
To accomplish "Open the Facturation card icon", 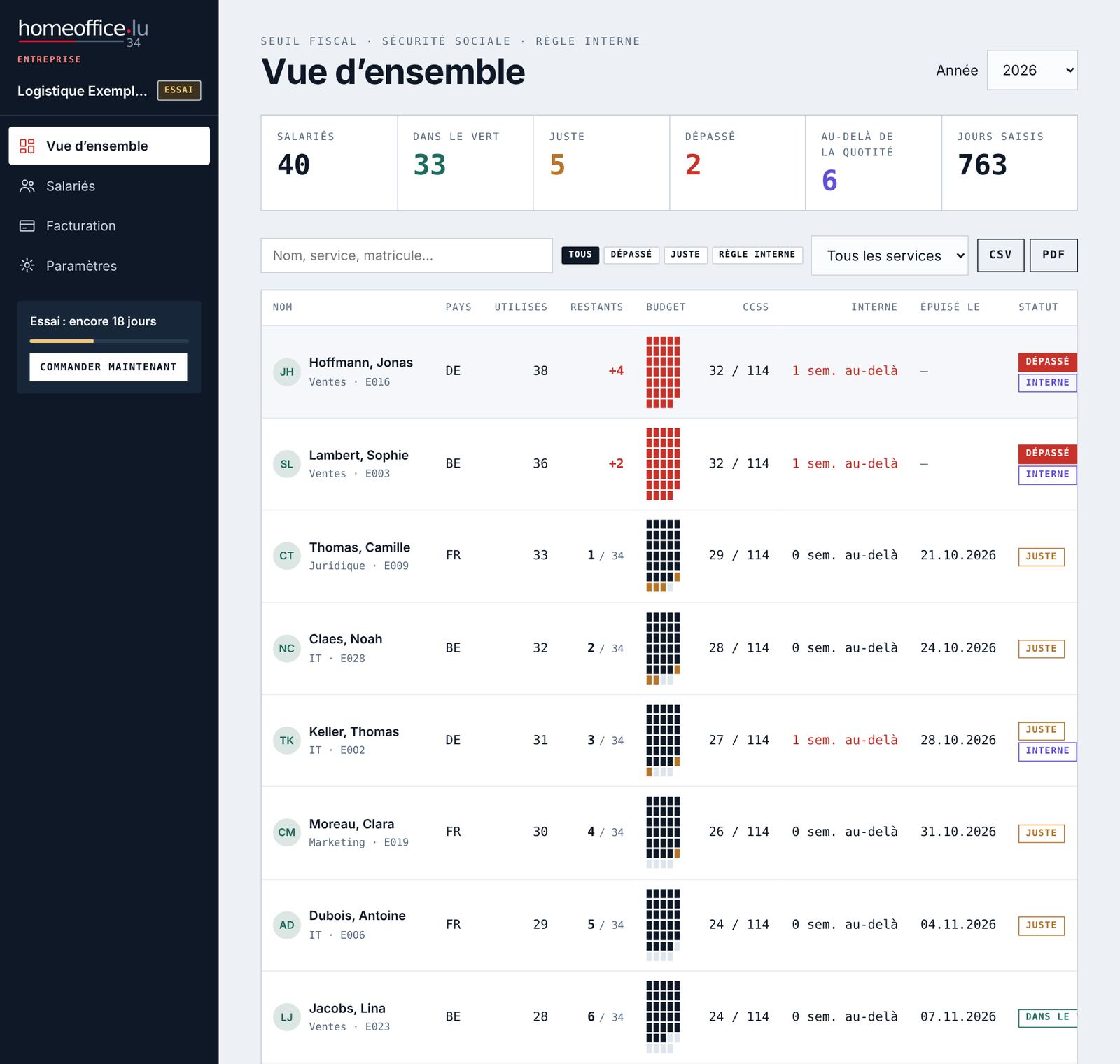I will [x=27, y=225].
